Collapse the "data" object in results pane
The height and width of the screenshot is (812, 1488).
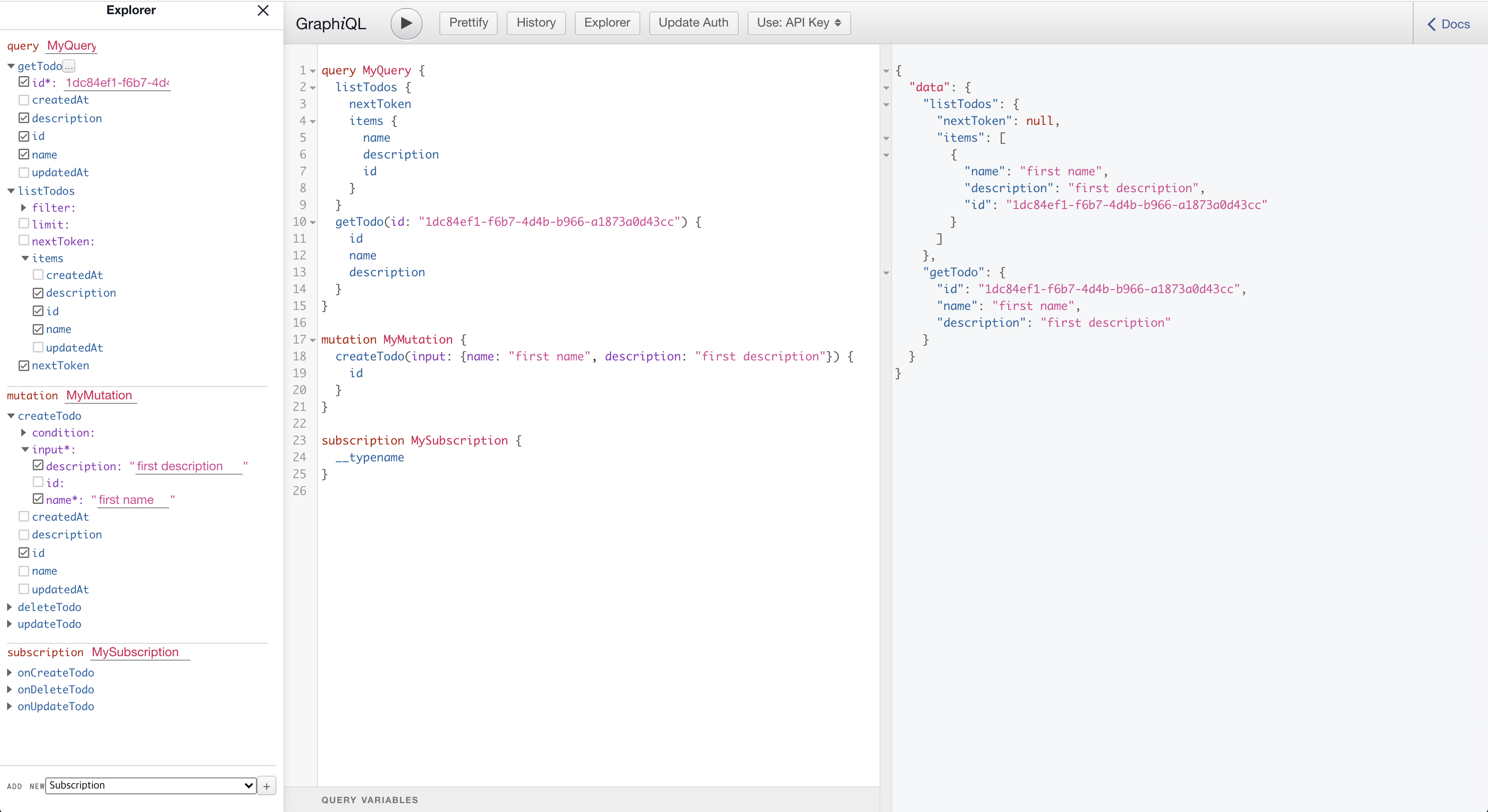(886, 88)
